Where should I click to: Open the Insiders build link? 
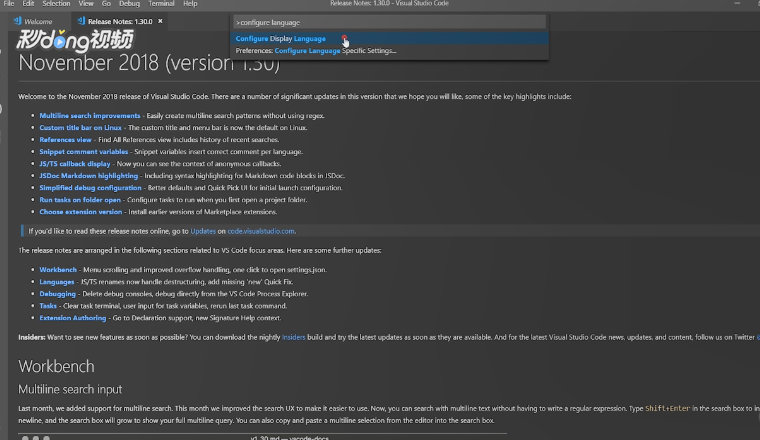294,337
